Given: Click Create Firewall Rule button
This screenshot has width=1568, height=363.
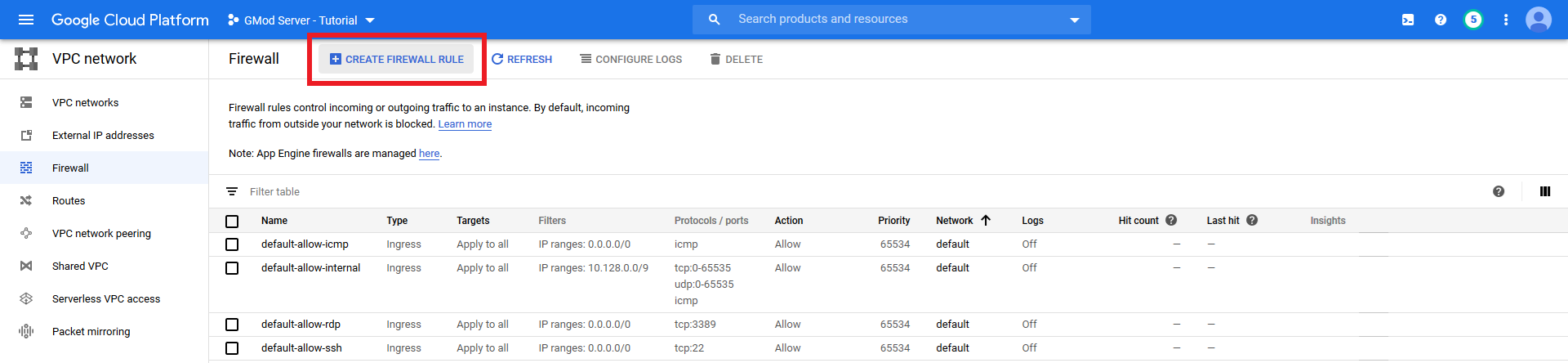Looking at the screenshot, I should pos(396,59).
